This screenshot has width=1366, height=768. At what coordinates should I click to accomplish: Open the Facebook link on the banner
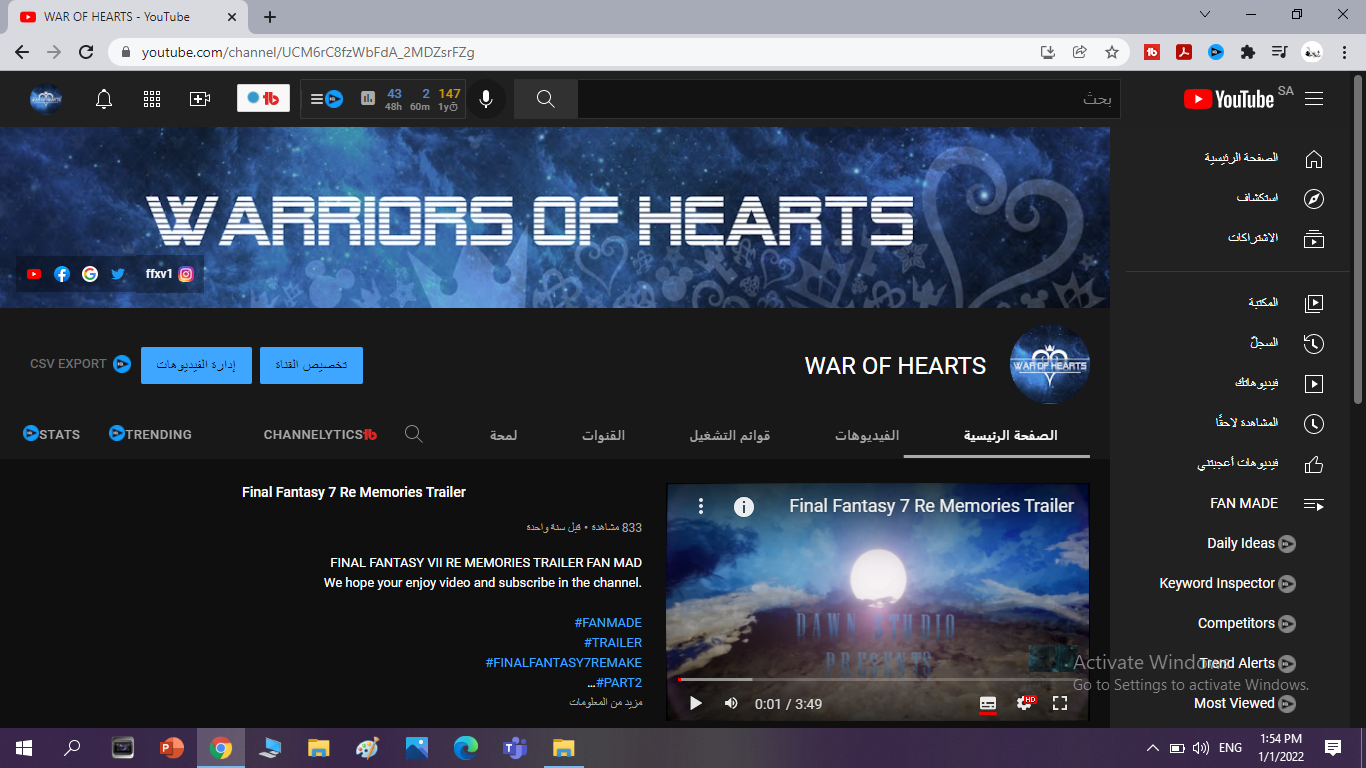pos(62,274)
